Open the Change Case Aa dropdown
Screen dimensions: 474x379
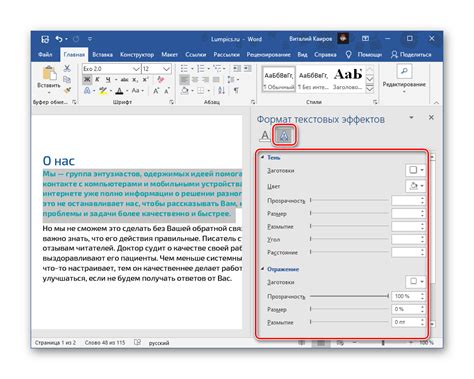point(137,90)
